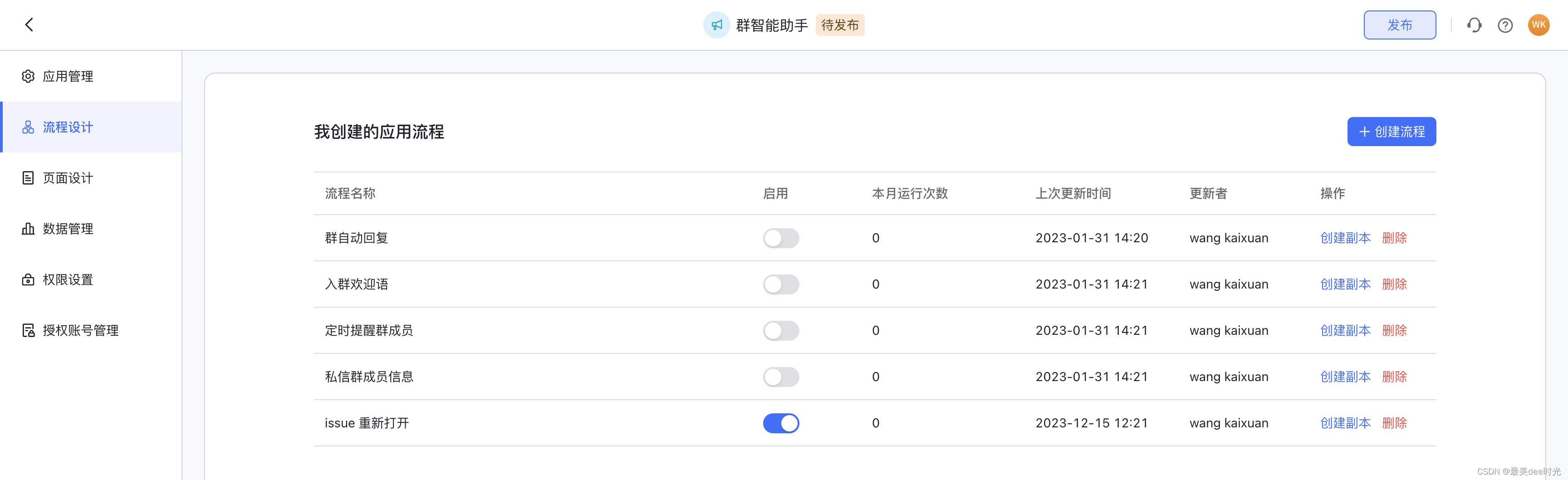
Task: Enable the 定时提醒群成员 flow toggle
Action: click(x=781, y=330)
